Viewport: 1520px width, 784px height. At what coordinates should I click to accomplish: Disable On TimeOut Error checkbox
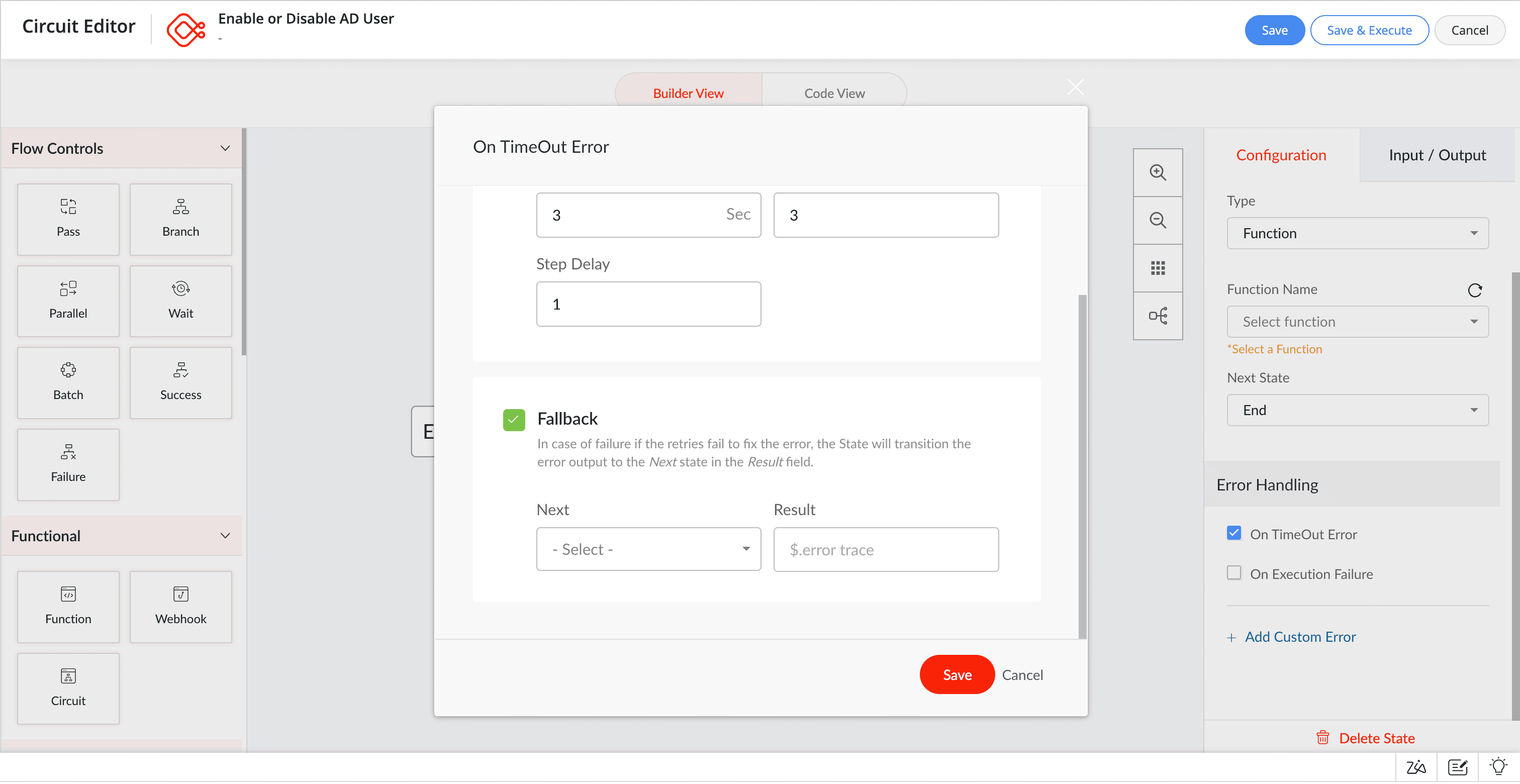pos(1233,533)
